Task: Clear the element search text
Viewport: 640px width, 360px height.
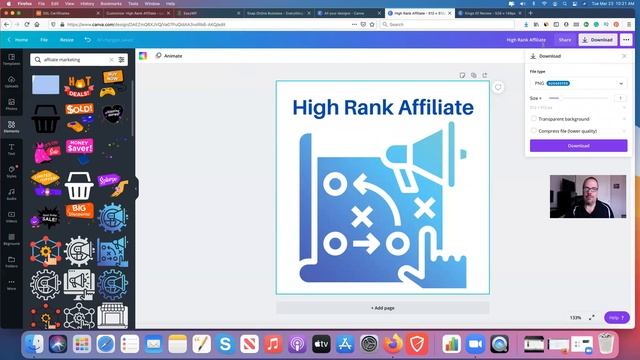Action: pyautogui.click(x=111, y=60)
